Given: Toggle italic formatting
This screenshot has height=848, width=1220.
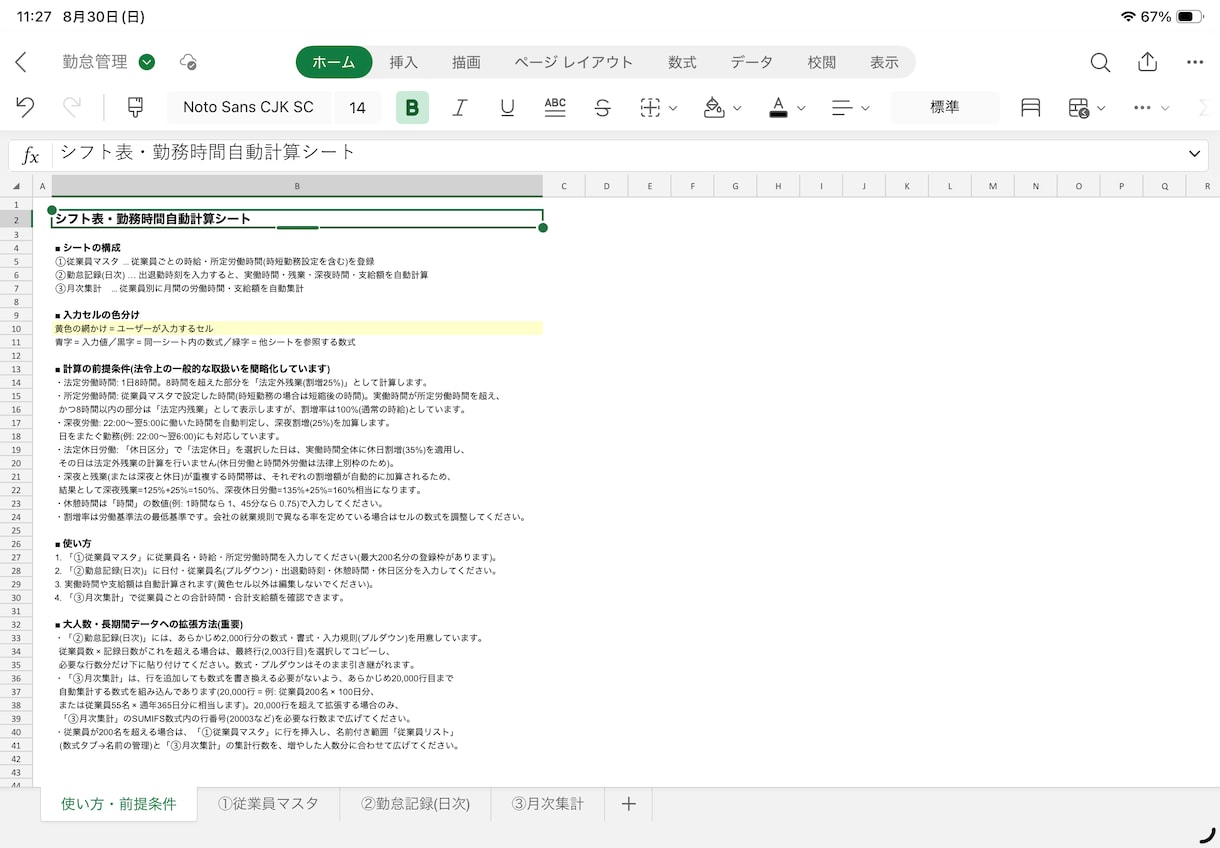Looking at the screenshot, I should [460, 107].
